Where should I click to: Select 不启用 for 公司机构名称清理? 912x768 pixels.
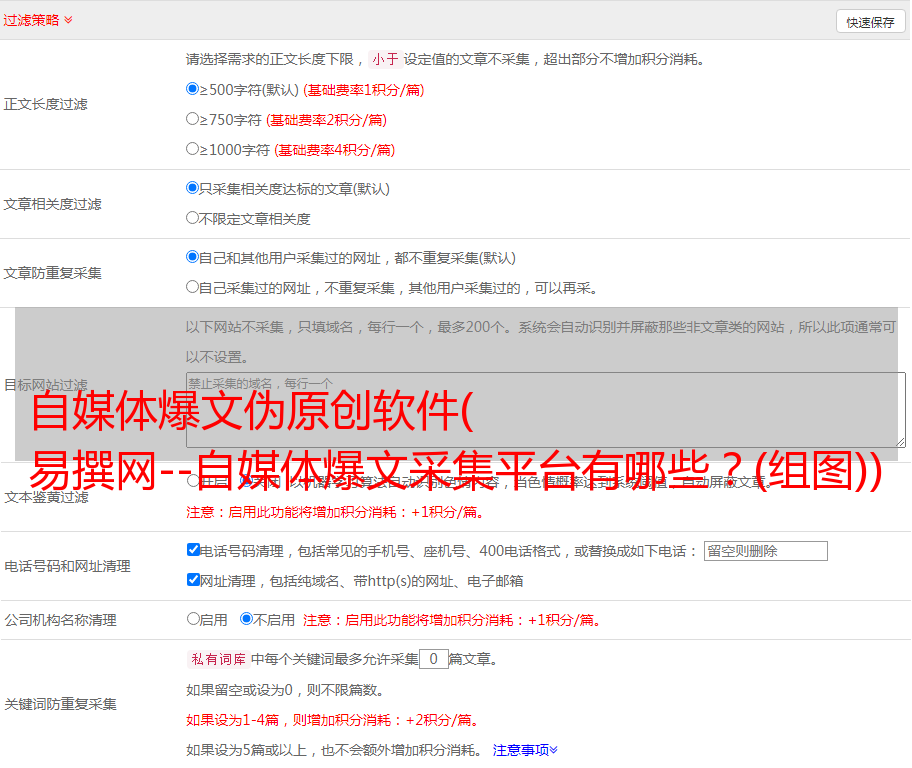click(246, 619)
